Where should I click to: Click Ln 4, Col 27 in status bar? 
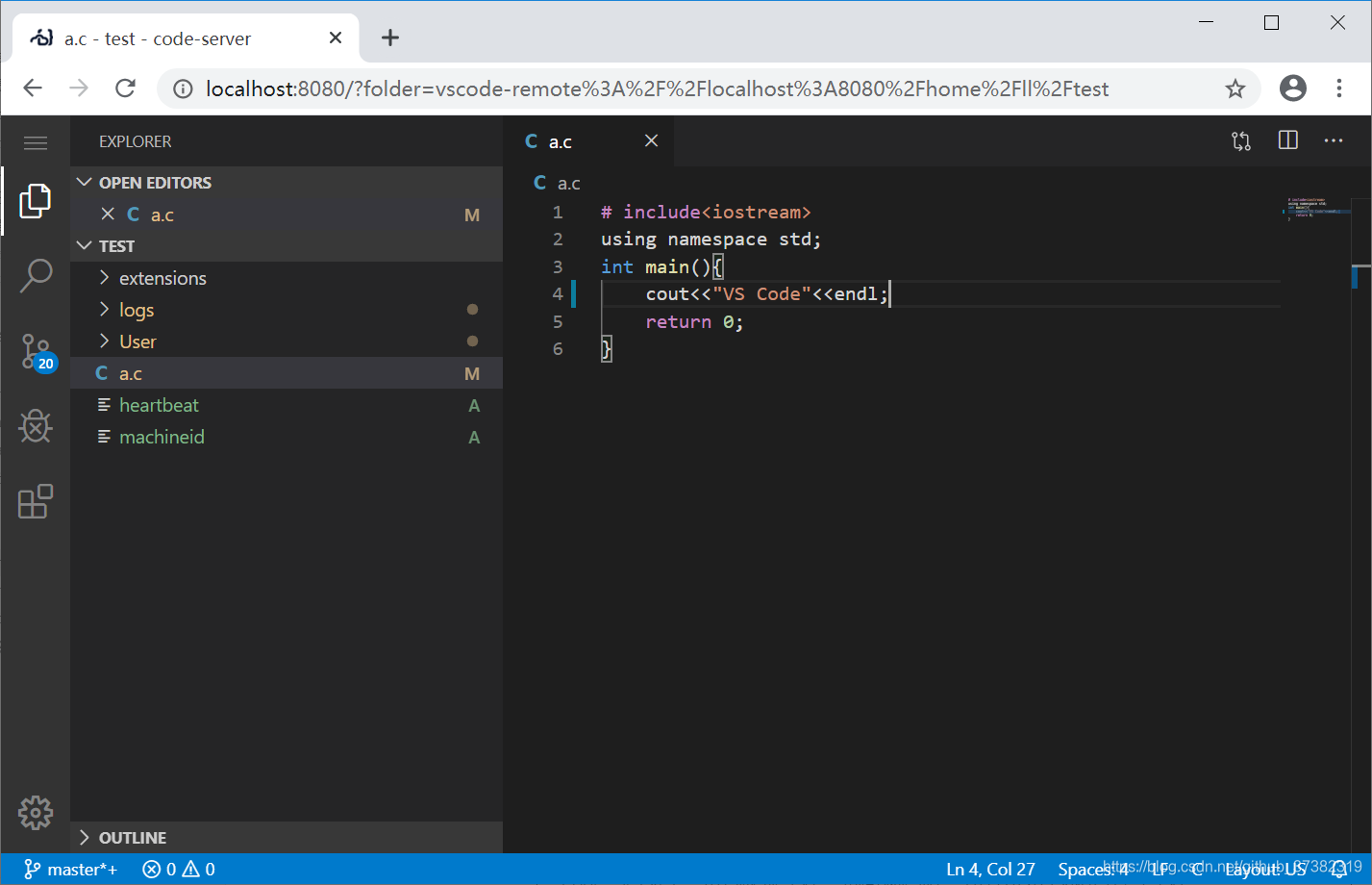click(x=990, y=870)
